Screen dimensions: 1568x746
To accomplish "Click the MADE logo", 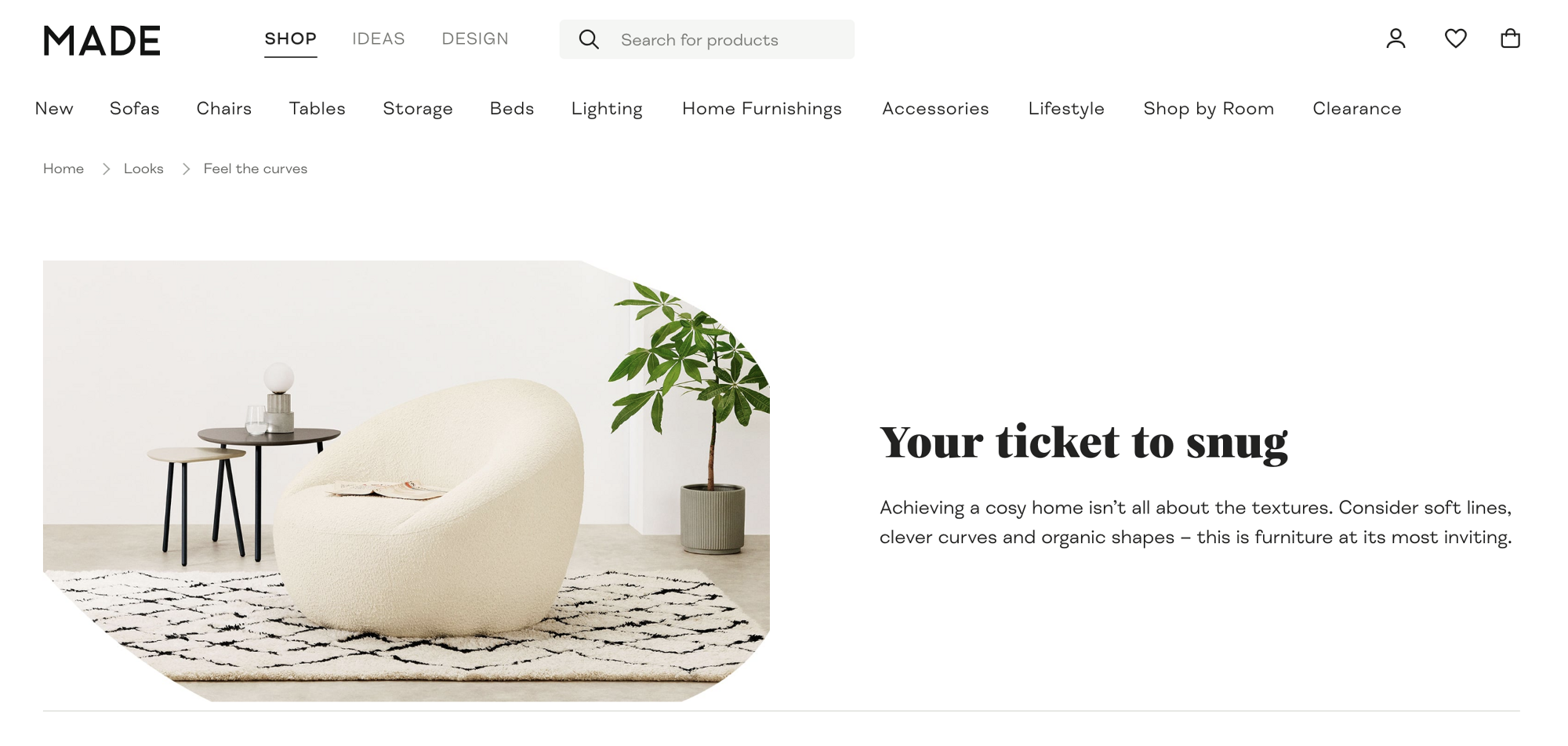I will click(102, 40).
